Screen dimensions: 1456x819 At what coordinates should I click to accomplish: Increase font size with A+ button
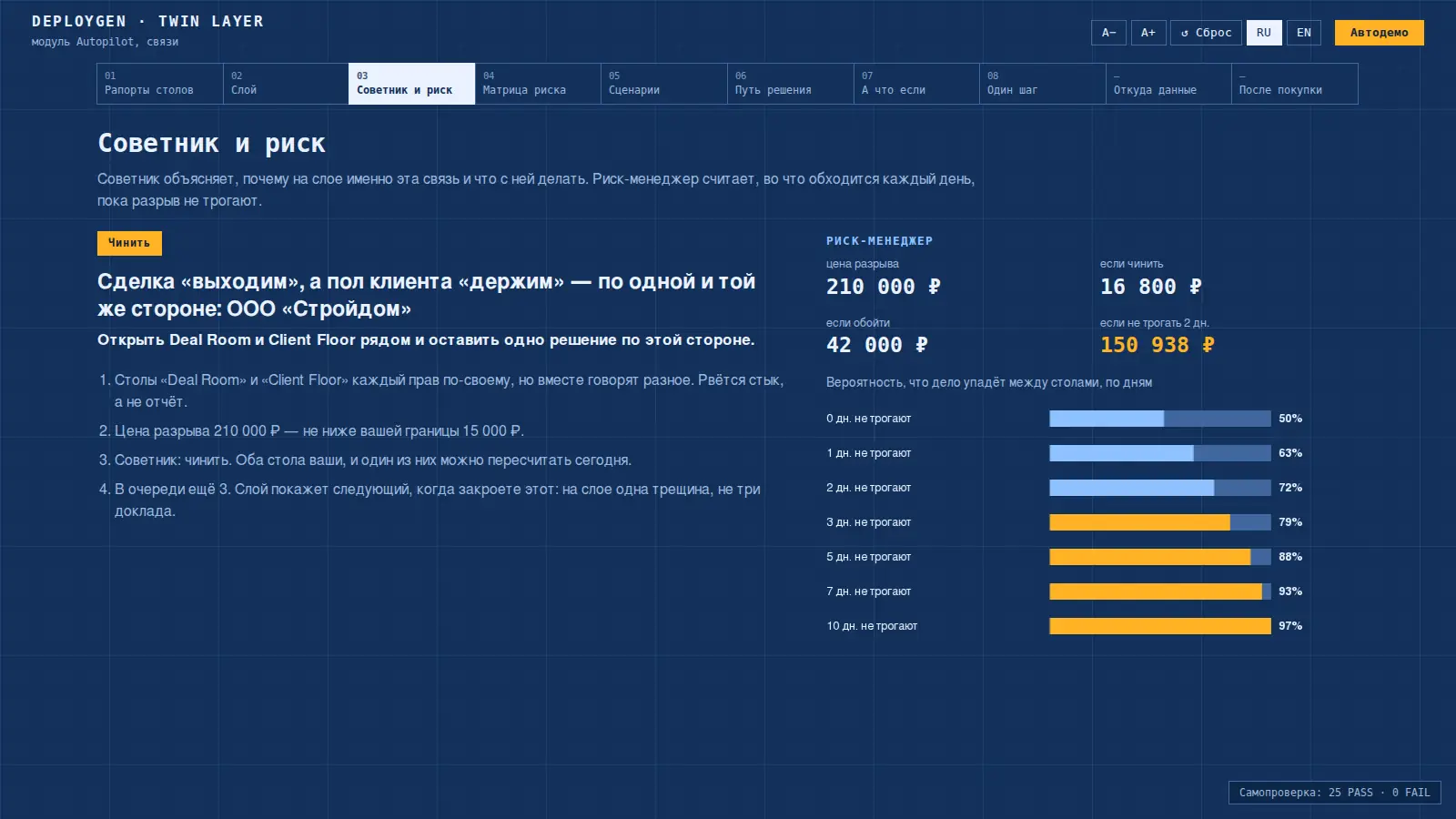[x=1148, y=33]
